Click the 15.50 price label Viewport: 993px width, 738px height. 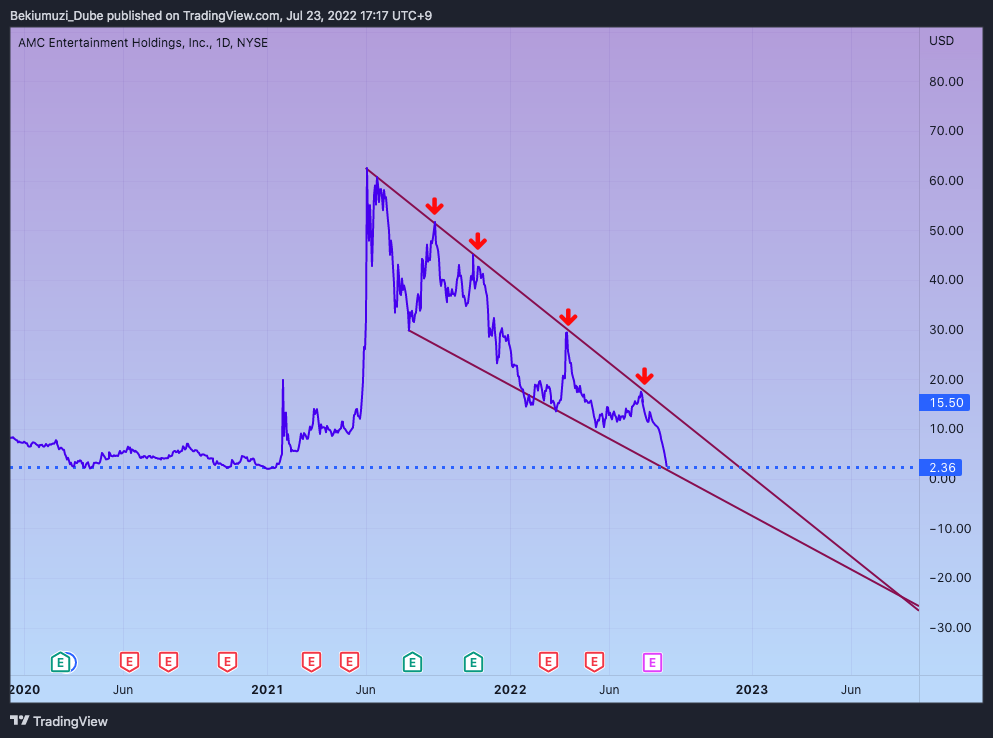tap(945, 403)
